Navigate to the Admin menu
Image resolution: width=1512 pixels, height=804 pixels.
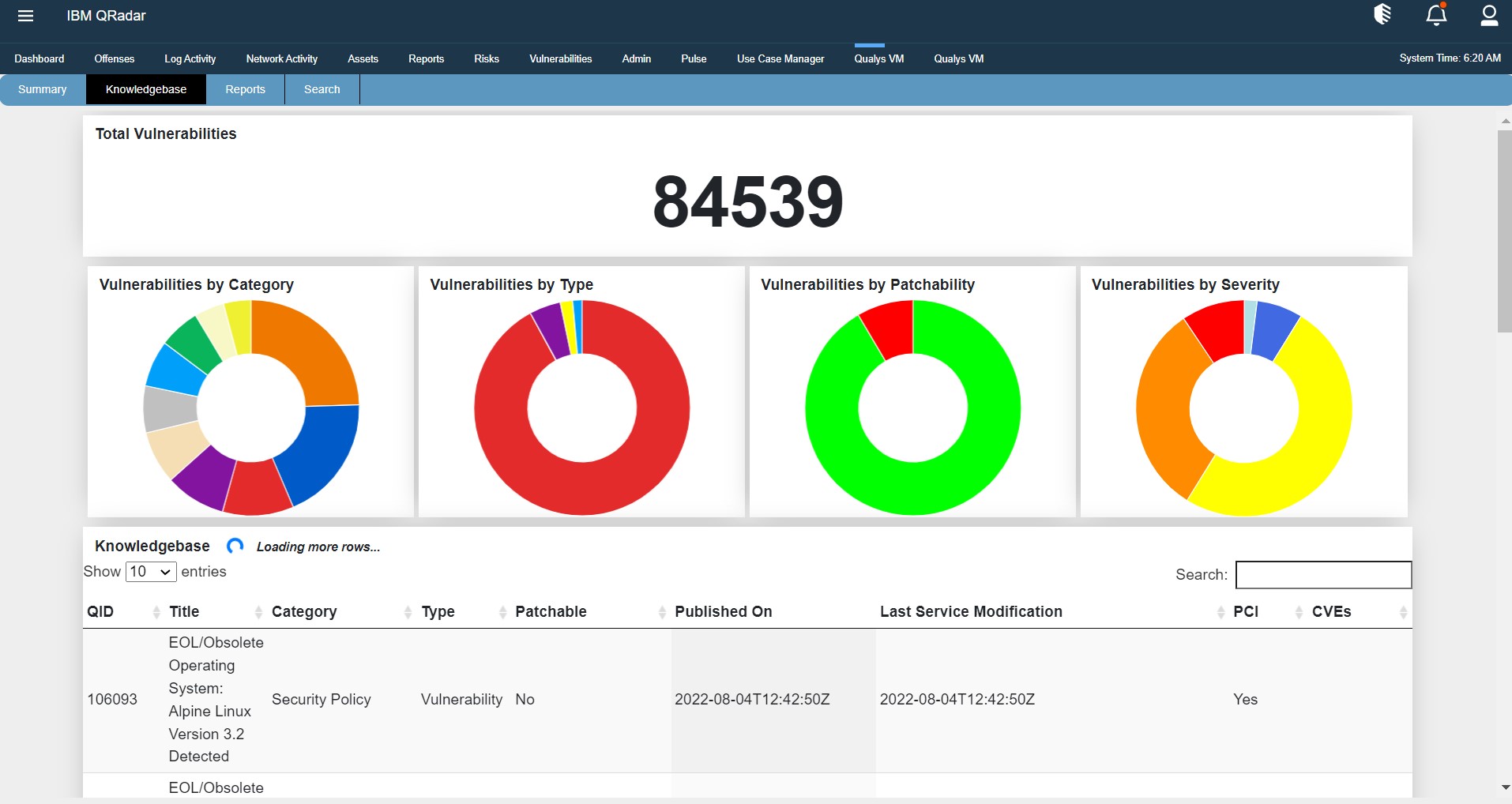point(637,58)
